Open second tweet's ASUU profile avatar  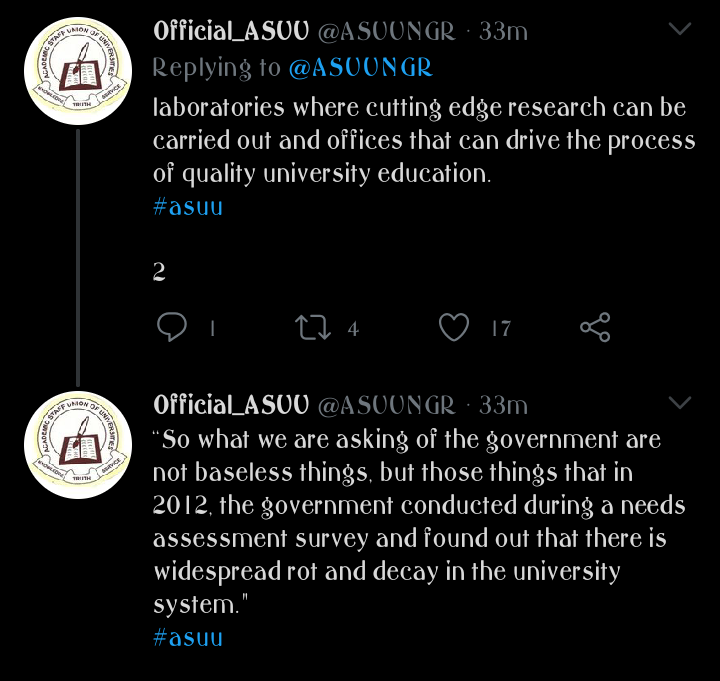click(x=78, y=445)
